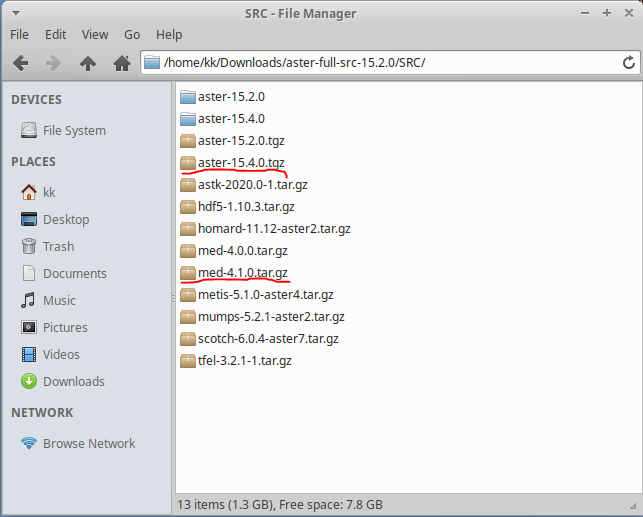Screen dimensions: 643x517
Task: Select the mumps-5.2.1-aster2.tar.gz archive icon
Action: point(188,317)
